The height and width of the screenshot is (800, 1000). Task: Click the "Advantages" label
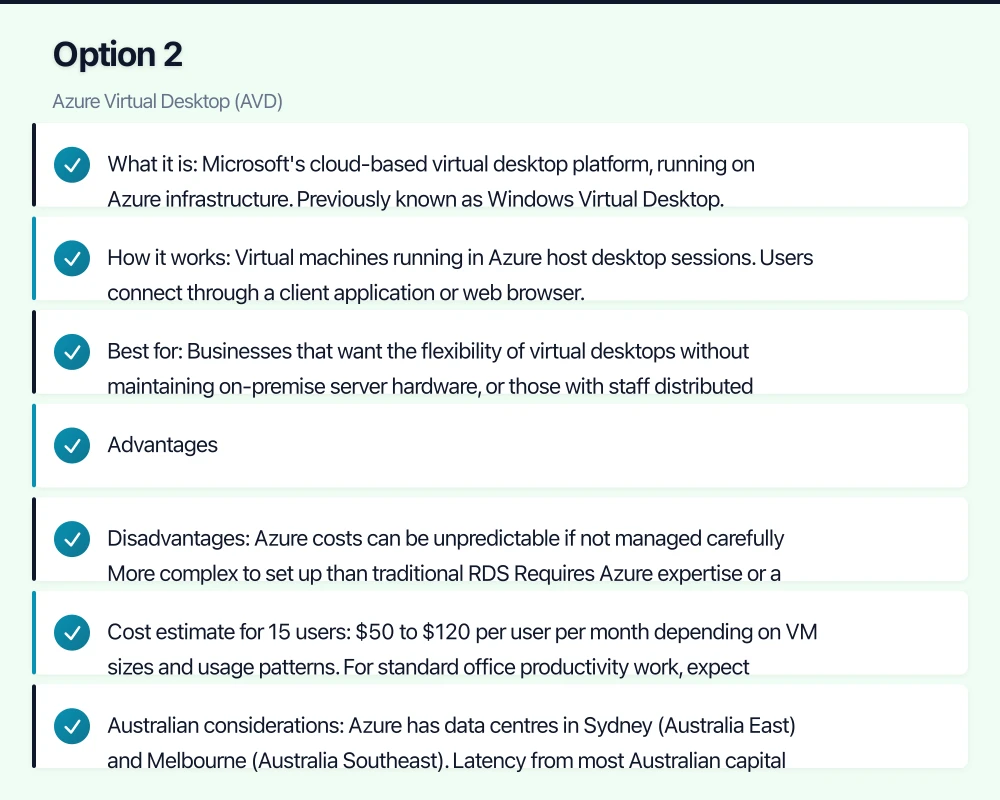163,445
